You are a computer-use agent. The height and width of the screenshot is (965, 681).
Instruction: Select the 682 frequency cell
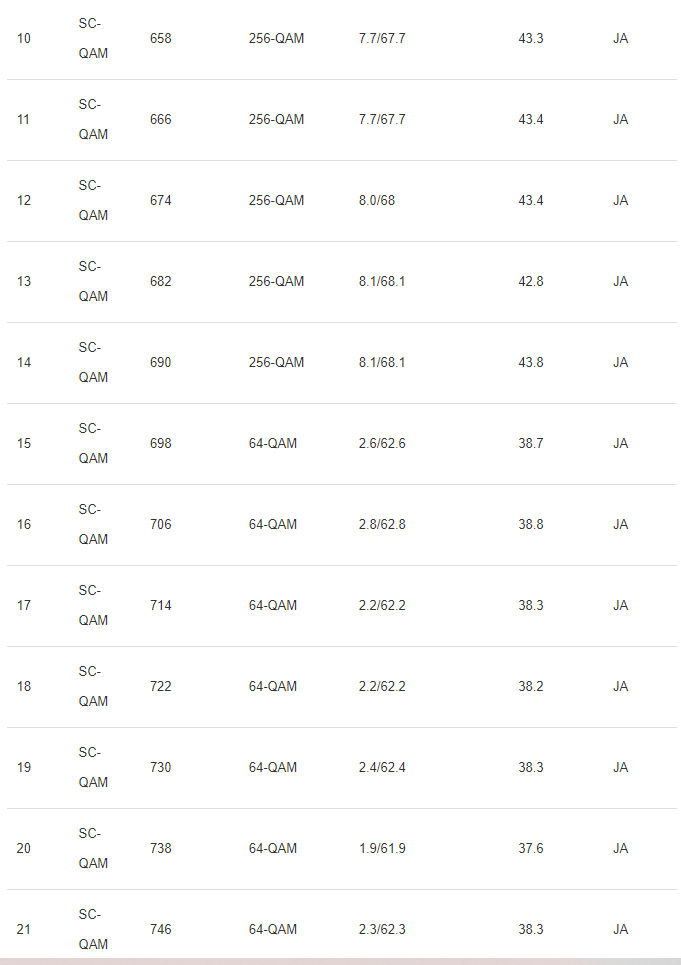coord(160,282)
